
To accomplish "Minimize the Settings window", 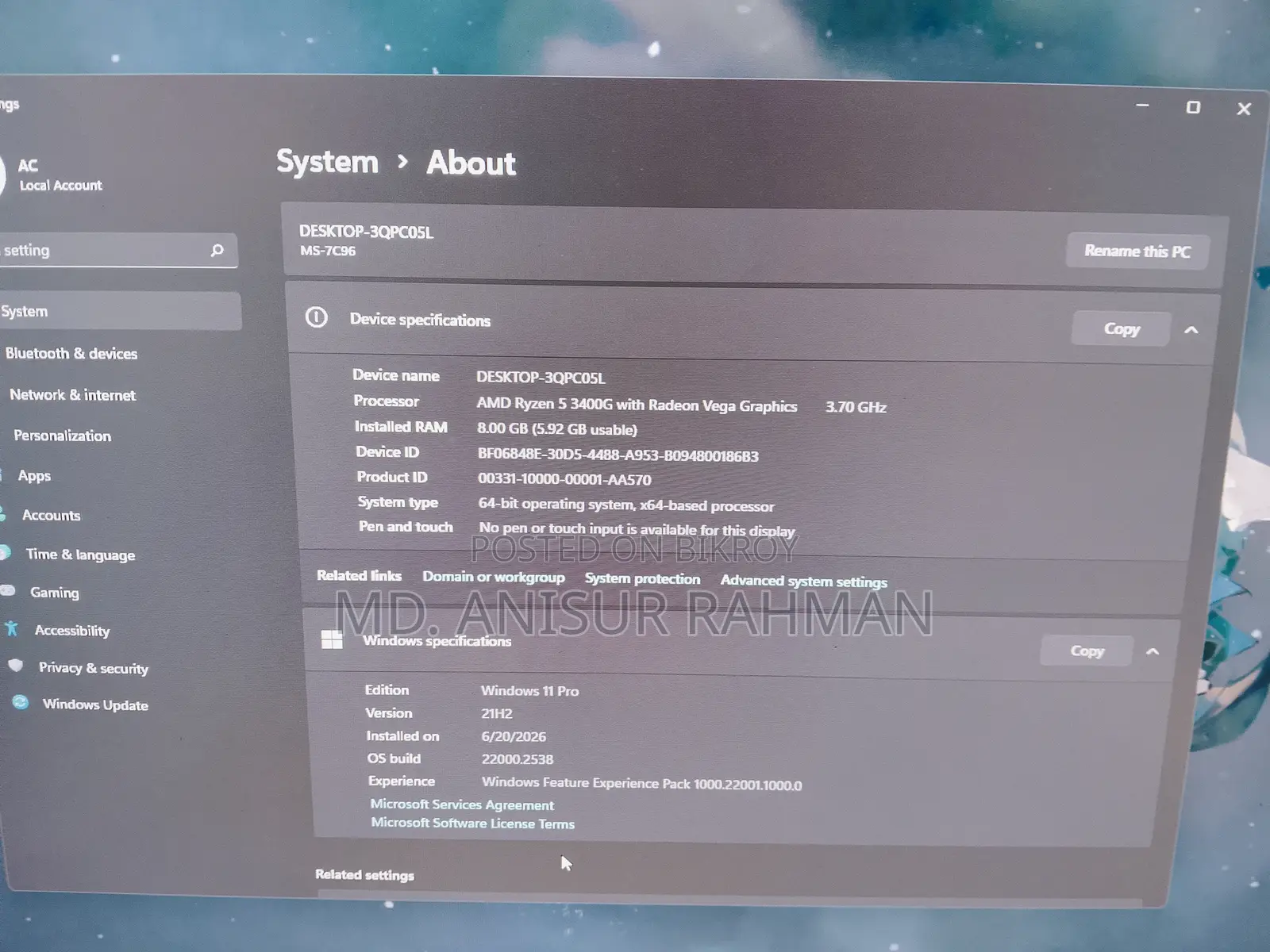I will tap(1142, 105).
